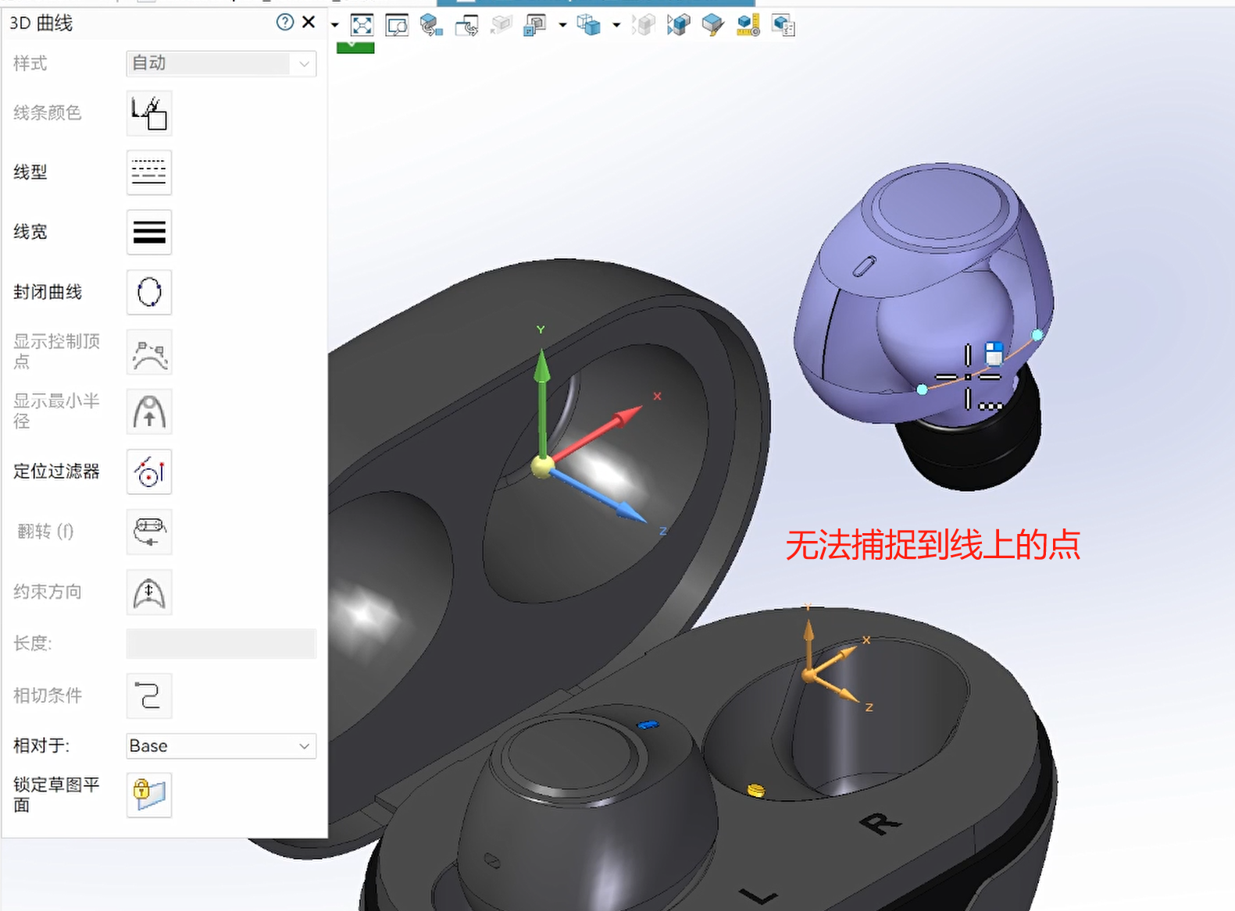Open the style (样式) dropdown
This screenshot has height=911, width=1235.
221,64
